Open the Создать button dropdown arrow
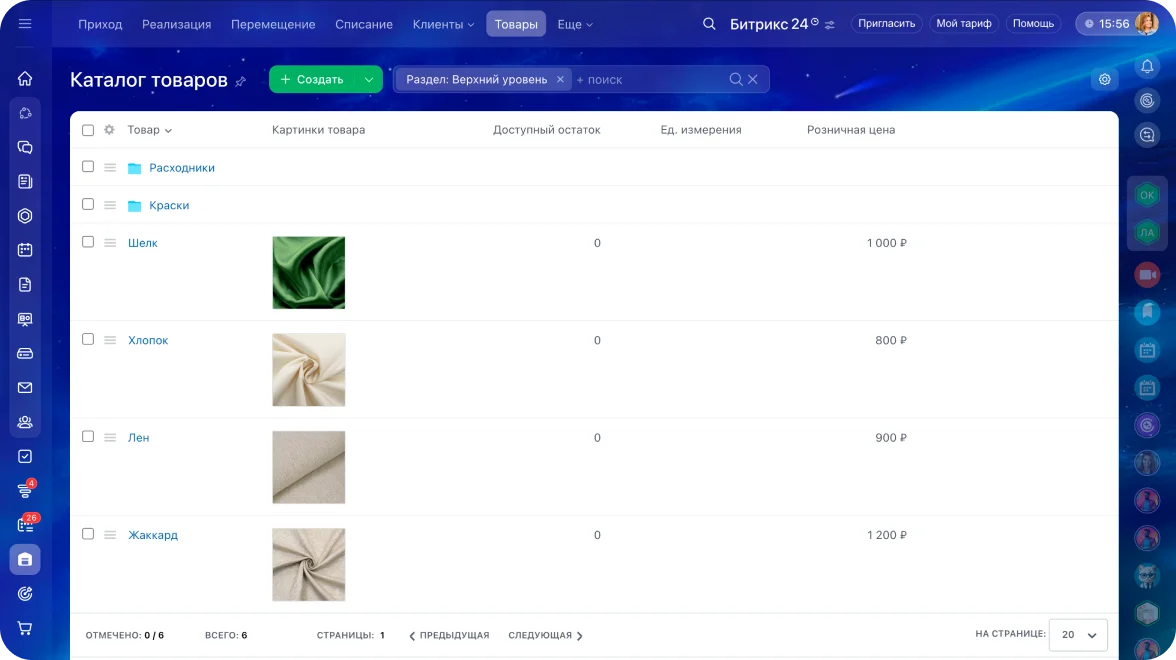 coord(368,78)
